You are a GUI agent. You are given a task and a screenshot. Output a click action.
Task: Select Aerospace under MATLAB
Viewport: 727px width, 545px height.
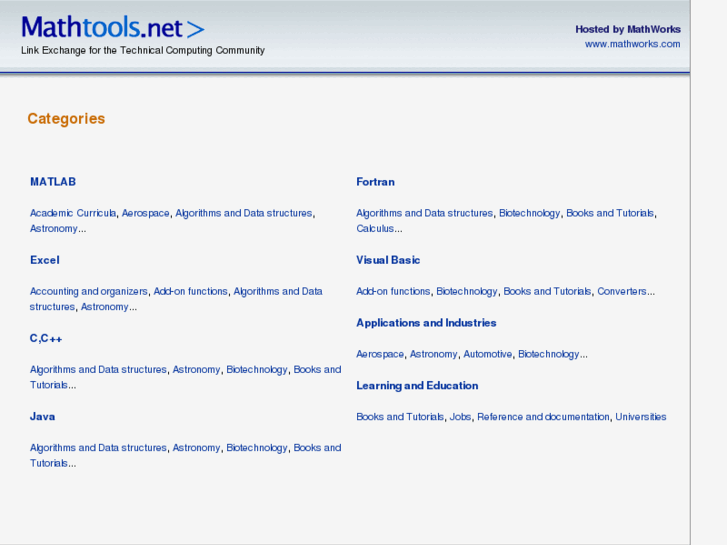click(x=146, y=213)
